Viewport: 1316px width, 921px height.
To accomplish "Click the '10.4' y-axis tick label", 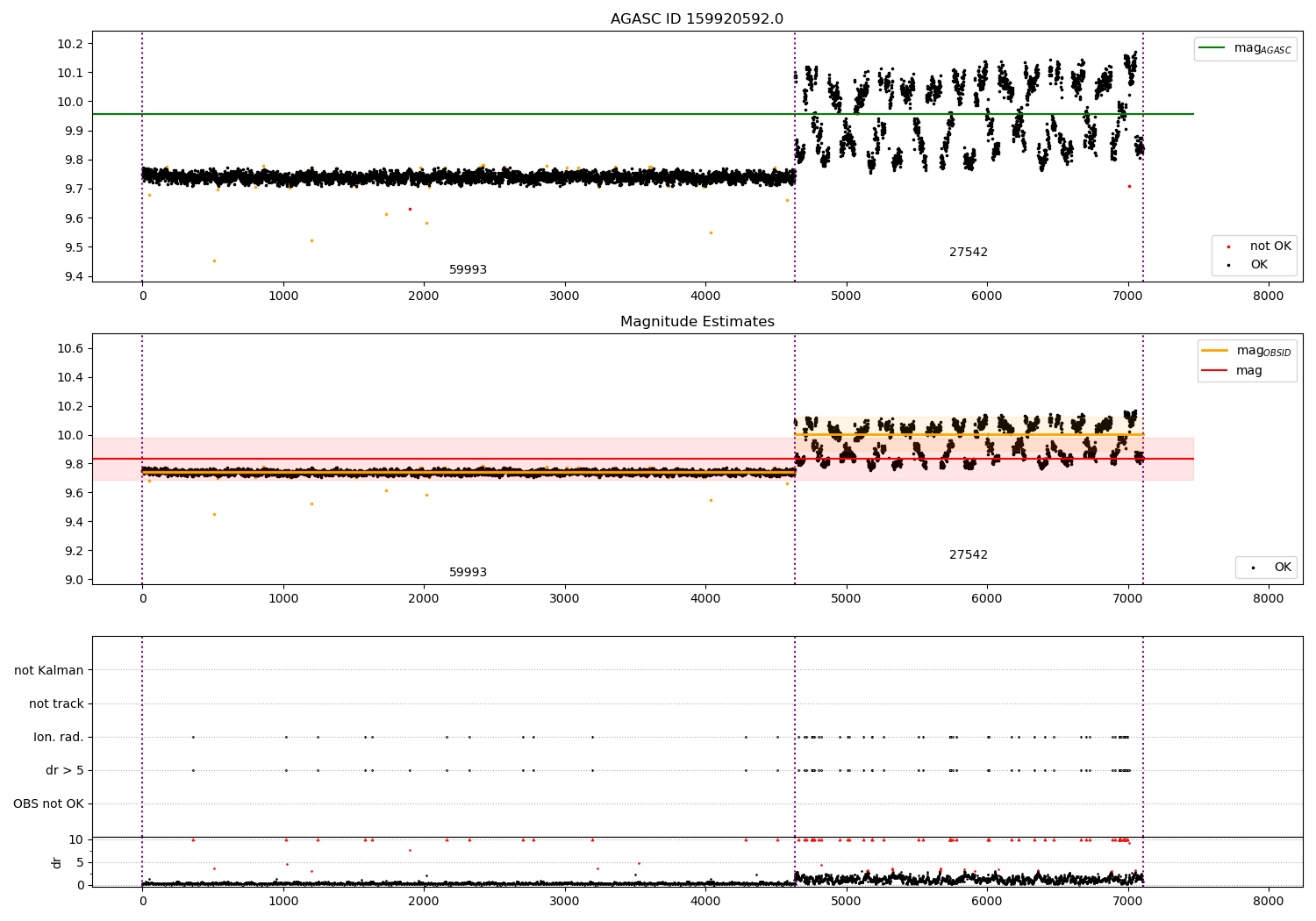I will (x=70, y=378).
